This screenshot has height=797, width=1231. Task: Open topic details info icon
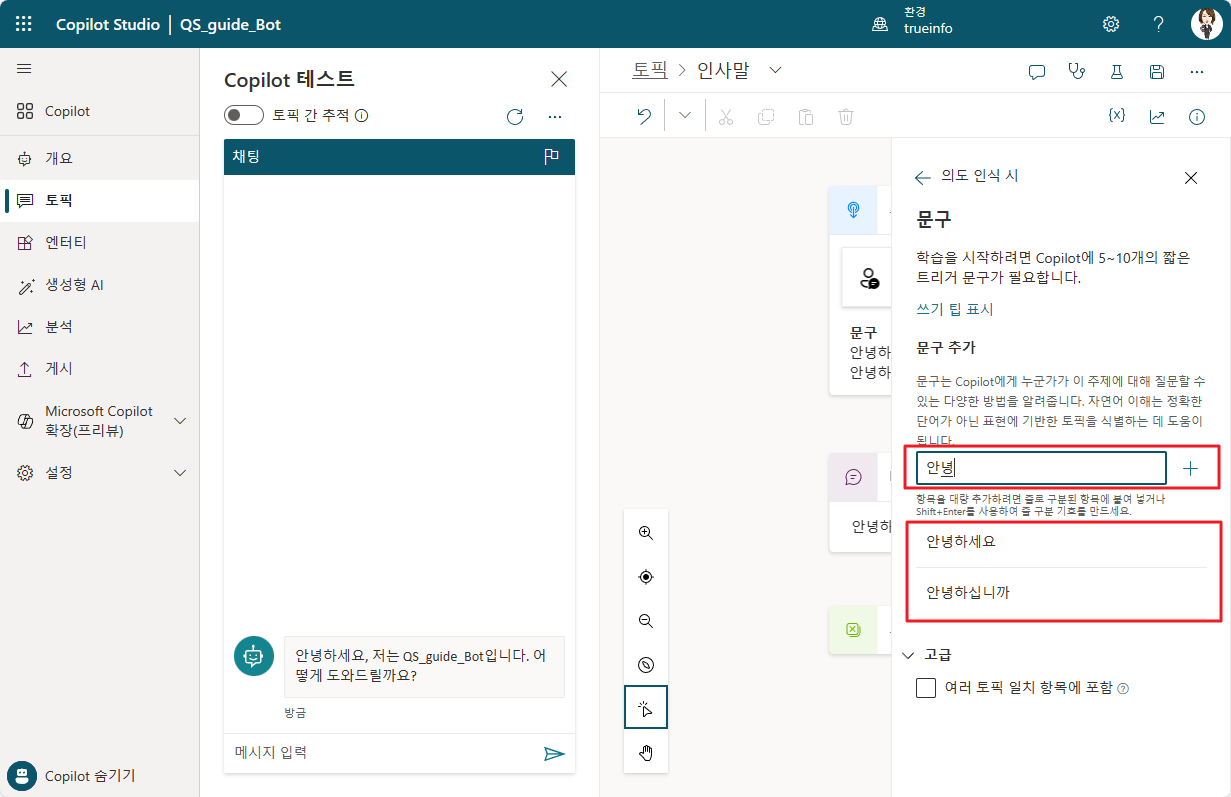(1197, 117)
